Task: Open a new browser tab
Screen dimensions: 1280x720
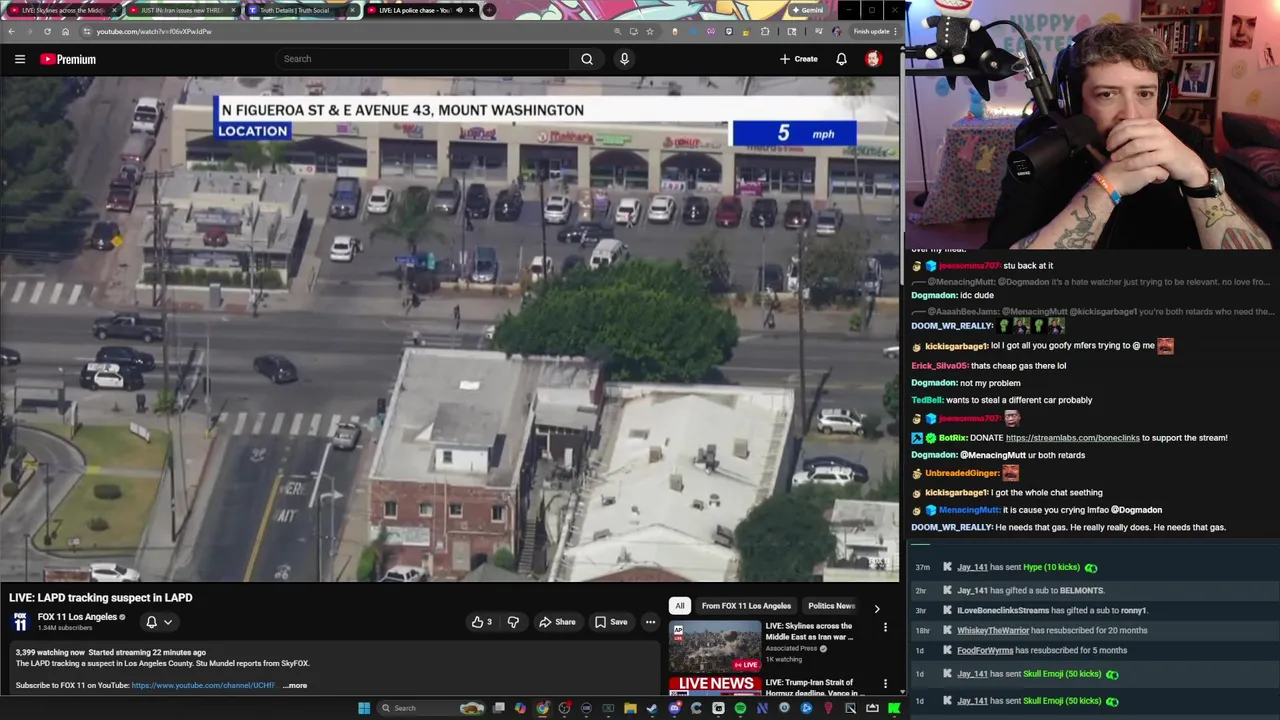Action: point(489,11)
